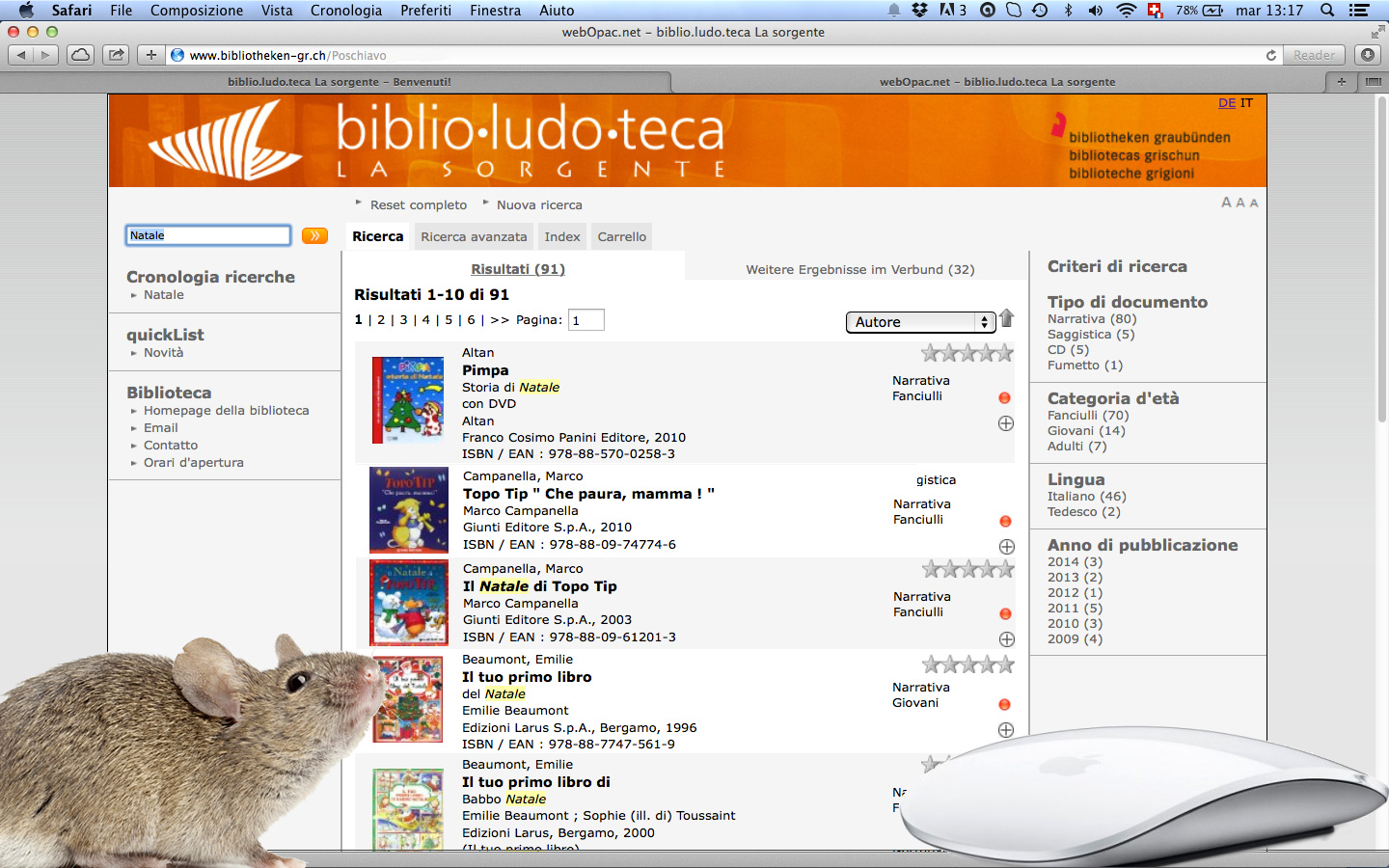Rate Pimpa using the star rating
This screenshot has height=868, width=1389.
pyautogui.click(x=967, y=353)
